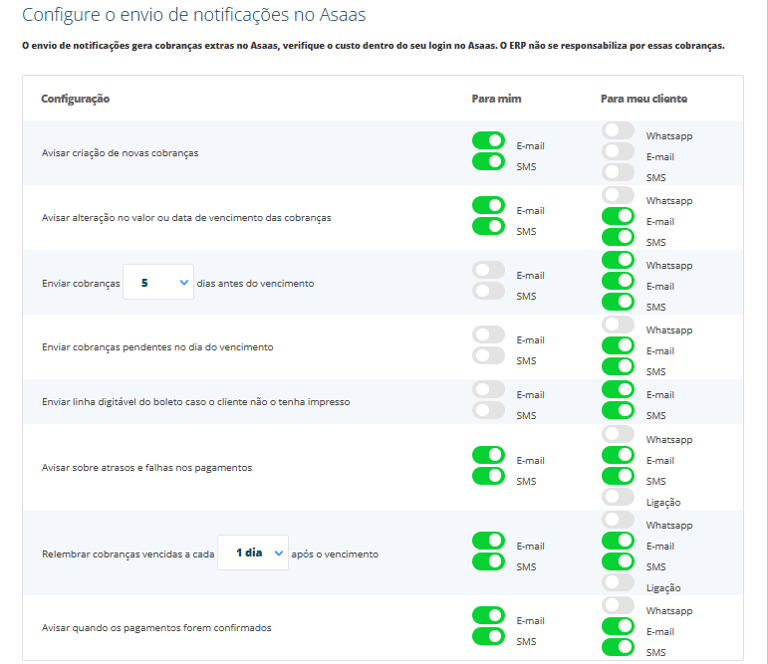Enable client Ligação for overdue charge reminders
This screenshot has height=664, width=768.
618,582
